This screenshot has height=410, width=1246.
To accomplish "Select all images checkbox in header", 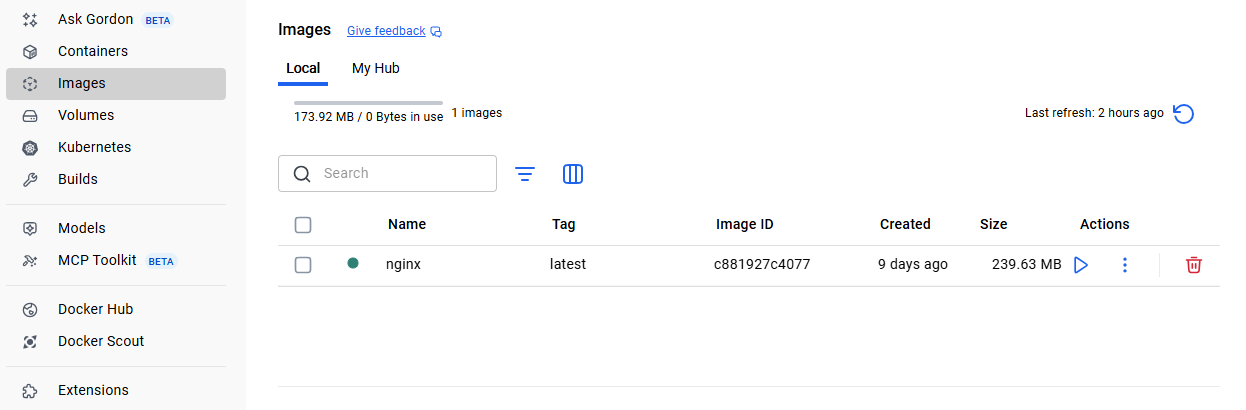I will (x=303, y=225).
